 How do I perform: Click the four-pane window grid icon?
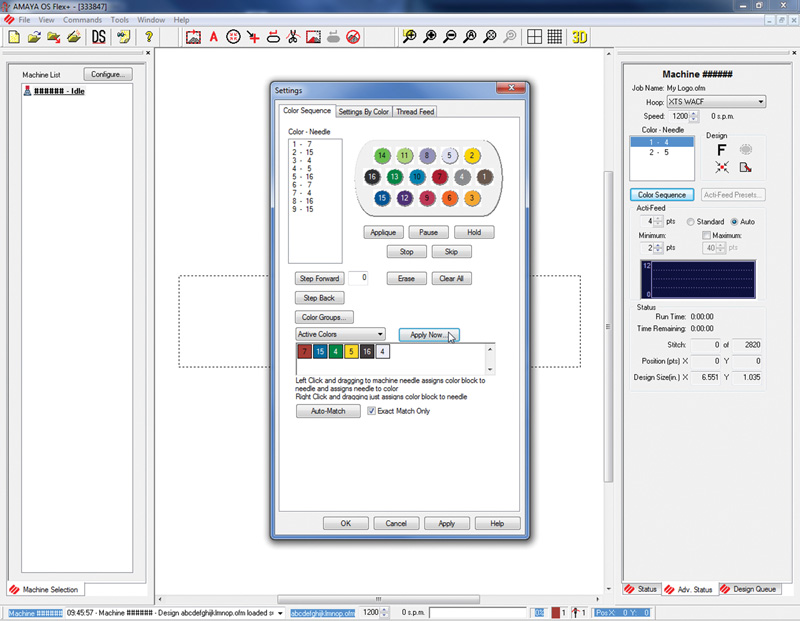(x=534, y=37)
